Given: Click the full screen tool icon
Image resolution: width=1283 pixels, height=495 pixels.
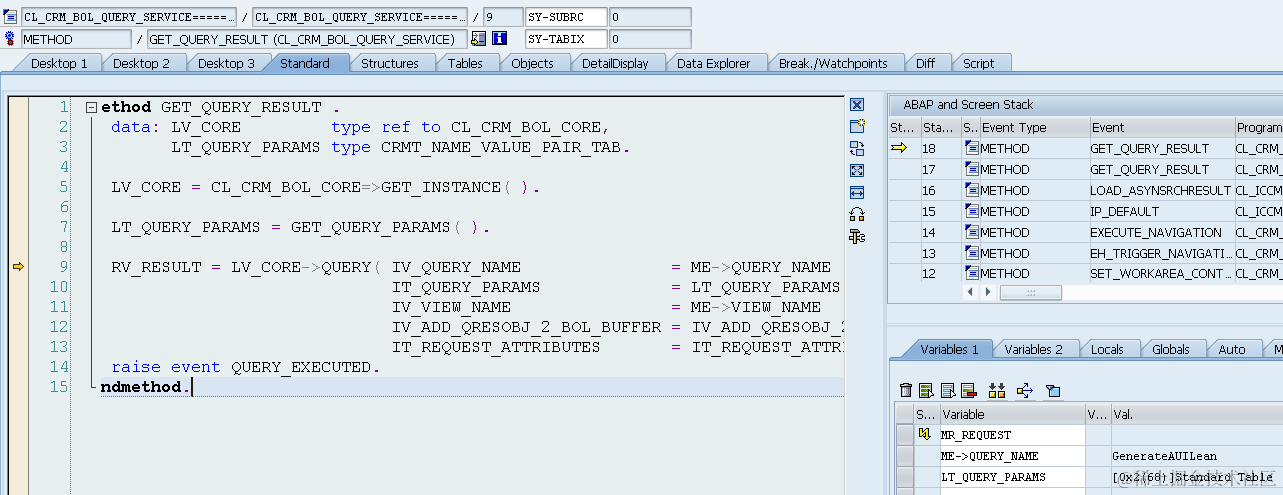Looking at the screenshot, I should point(857,170).
